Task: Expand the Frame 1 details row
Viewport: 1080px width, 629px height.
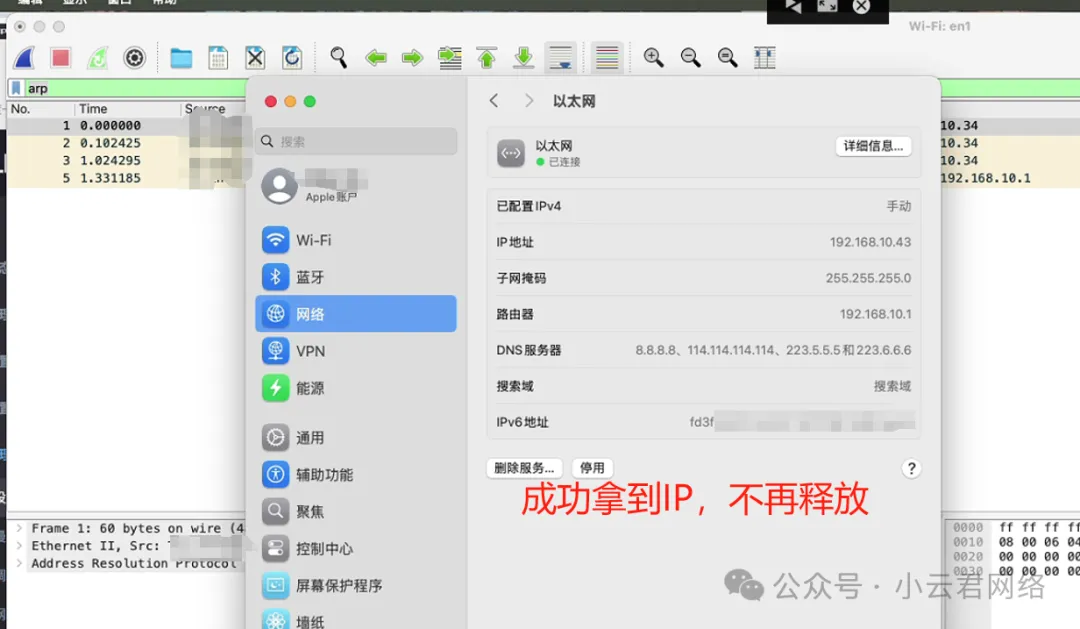Action: coord(17,528)
